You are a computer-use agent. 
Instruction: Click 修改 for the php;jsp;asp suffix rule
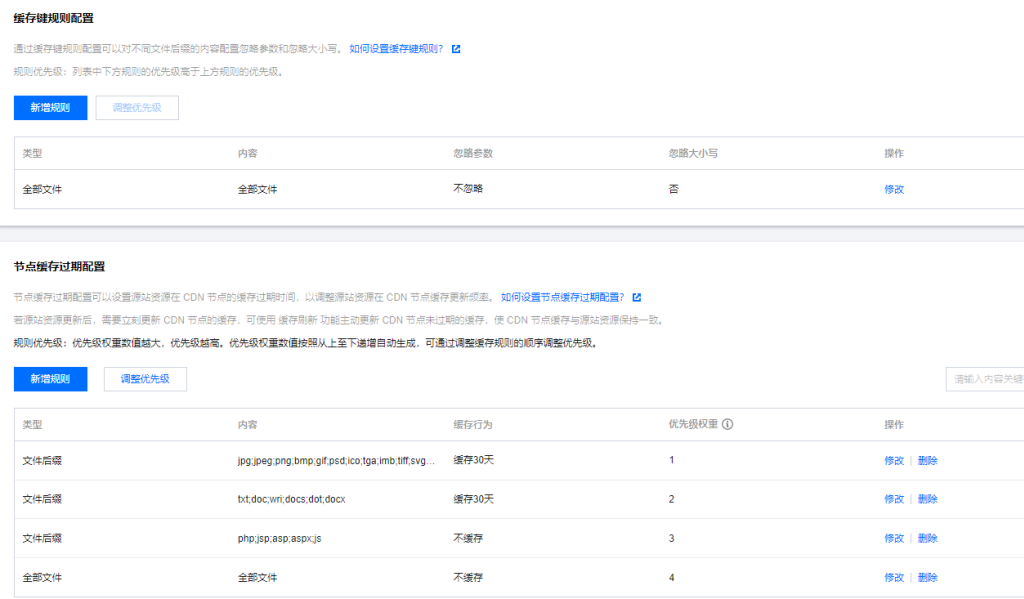click(x=893, y=538)
